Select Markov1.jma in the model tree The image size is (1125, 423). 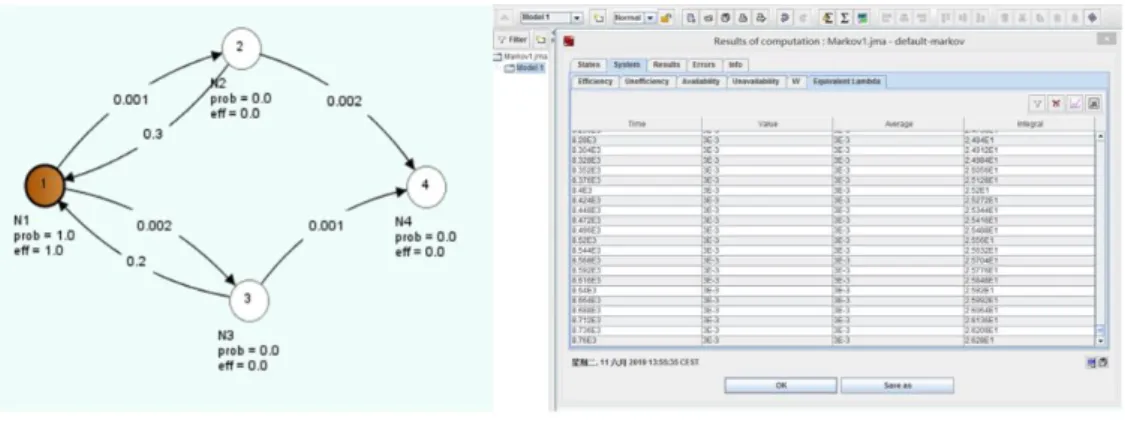tap(526, 56)
